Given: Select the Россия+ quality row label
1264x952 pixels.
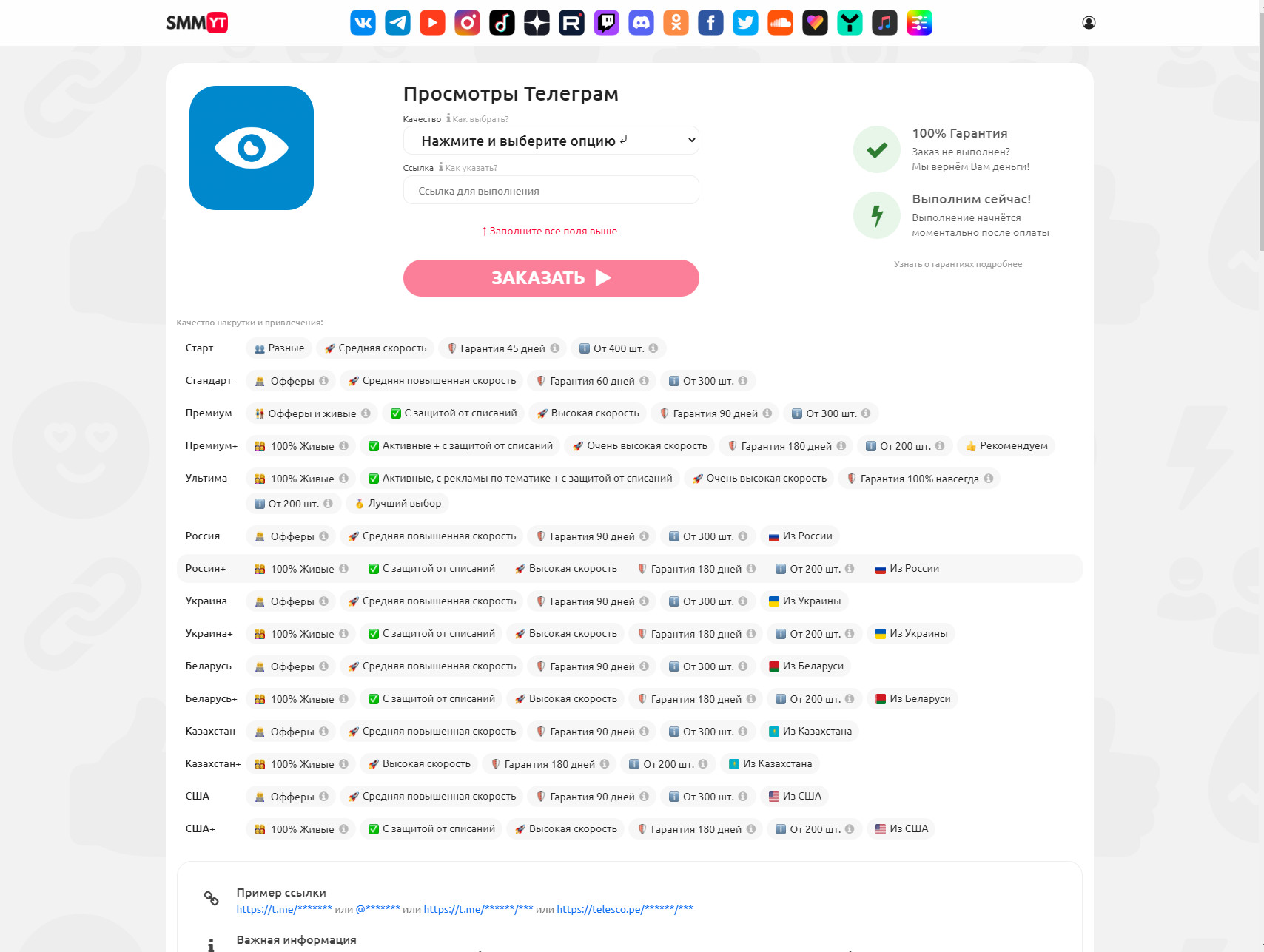Looking at the screenshot, I should tap(206, 569).
